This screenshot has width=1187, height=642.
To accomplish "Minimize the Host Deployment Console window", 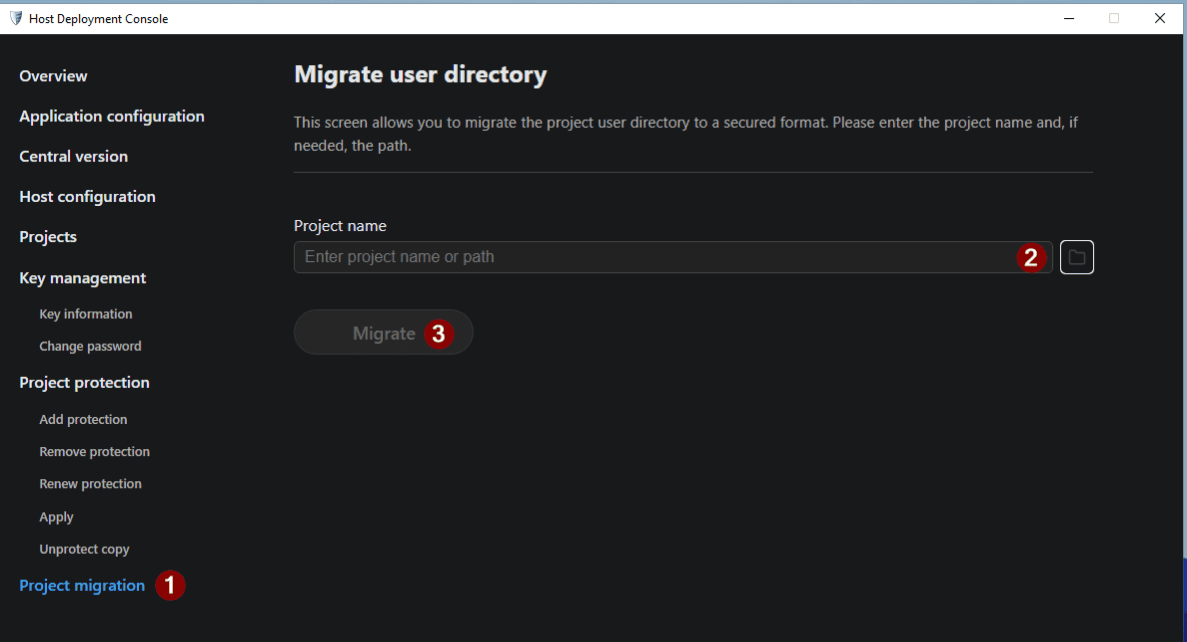I will tap(1069, 18).
